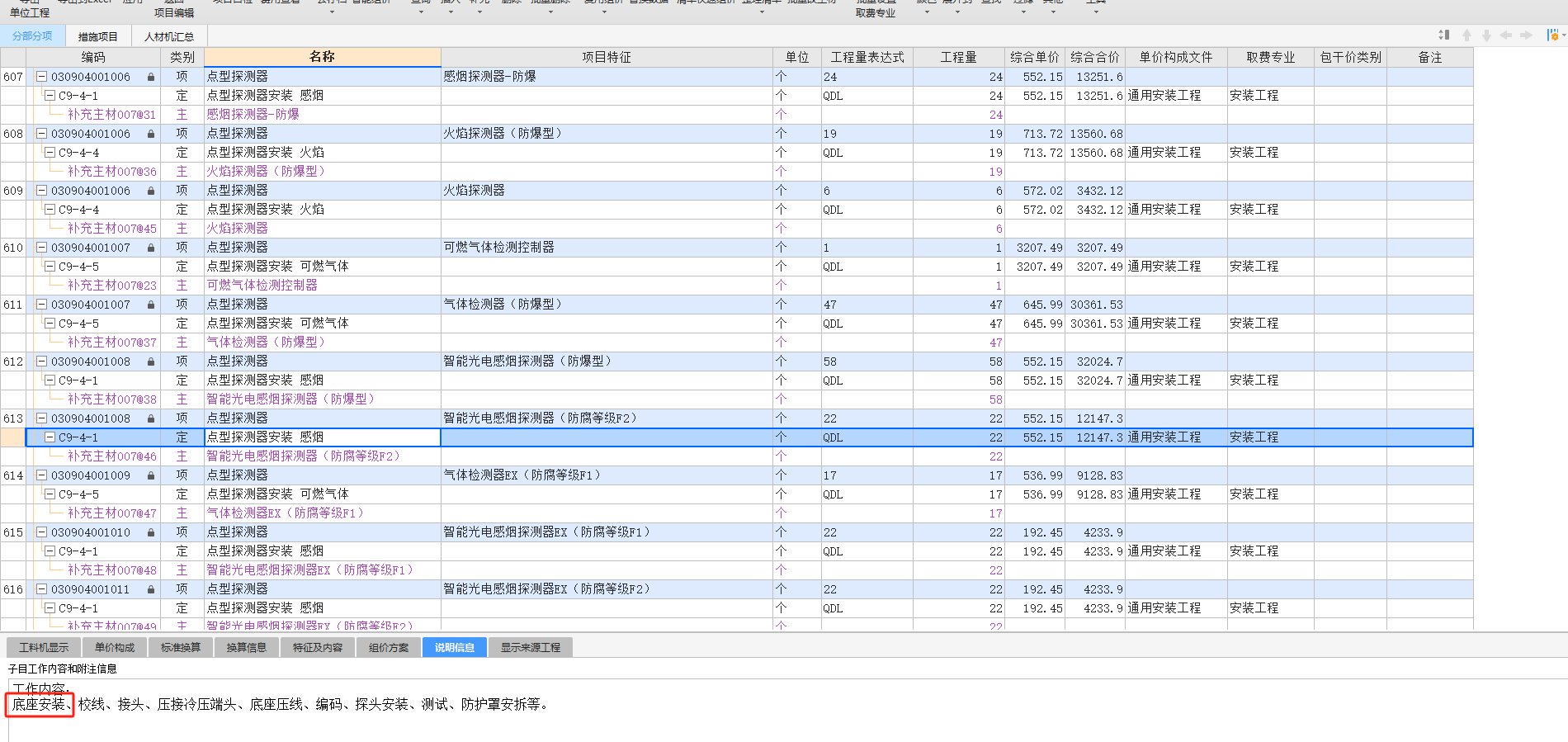Click the 综合单价 column header
Image resolution: width=1568 pixels, height=742 pixels.
point(1034,57)
